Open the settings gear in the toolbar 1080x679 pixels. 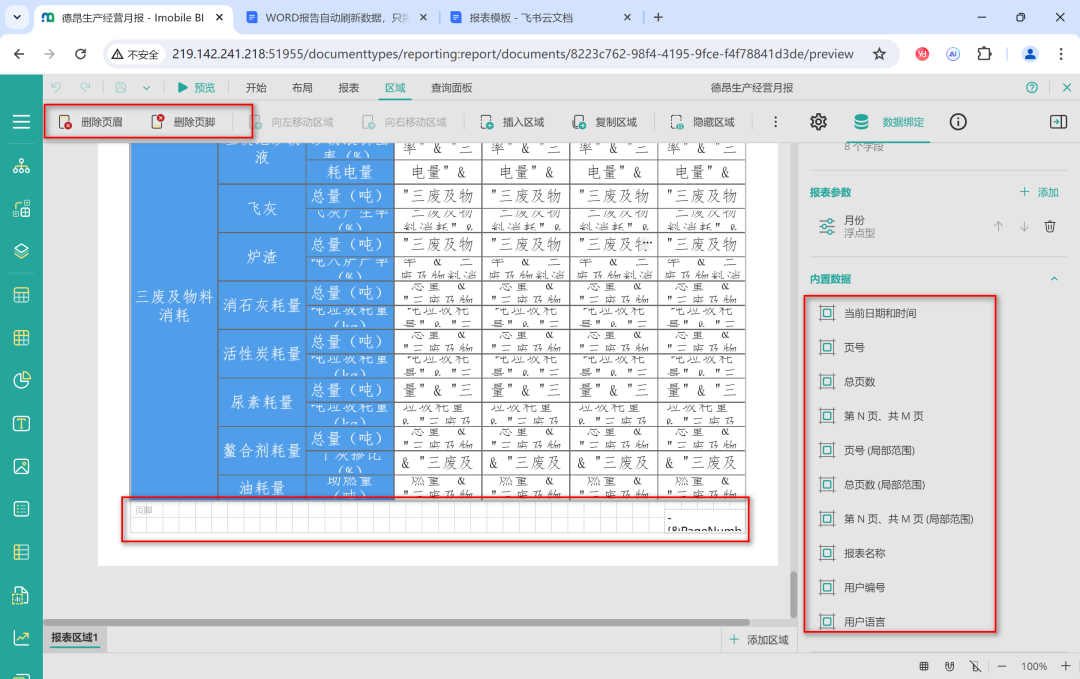pos(818,122)
